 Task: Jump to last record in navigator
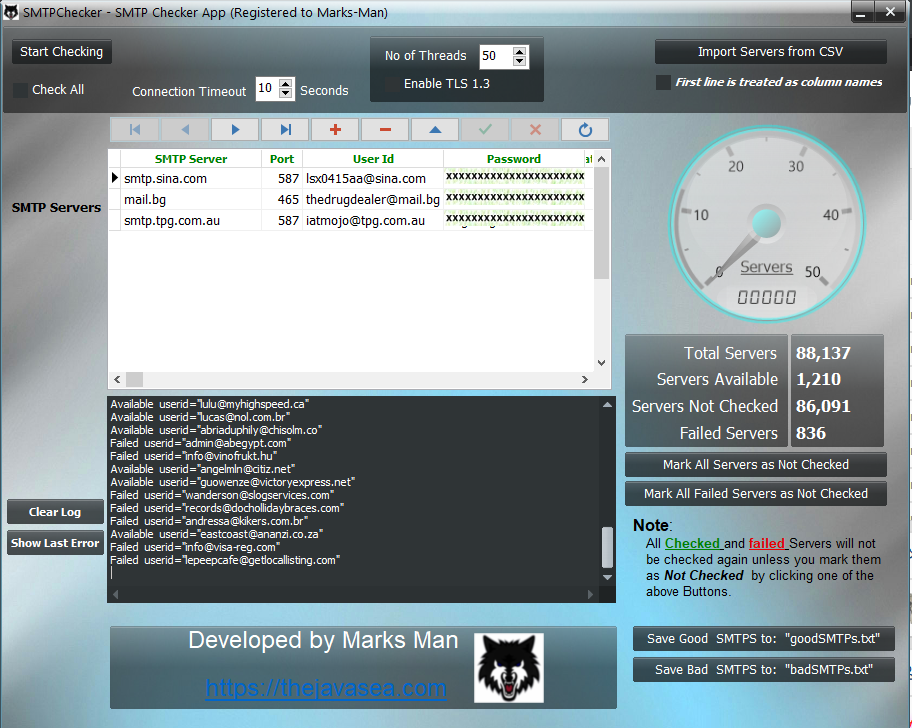click(x=285, y=130)
